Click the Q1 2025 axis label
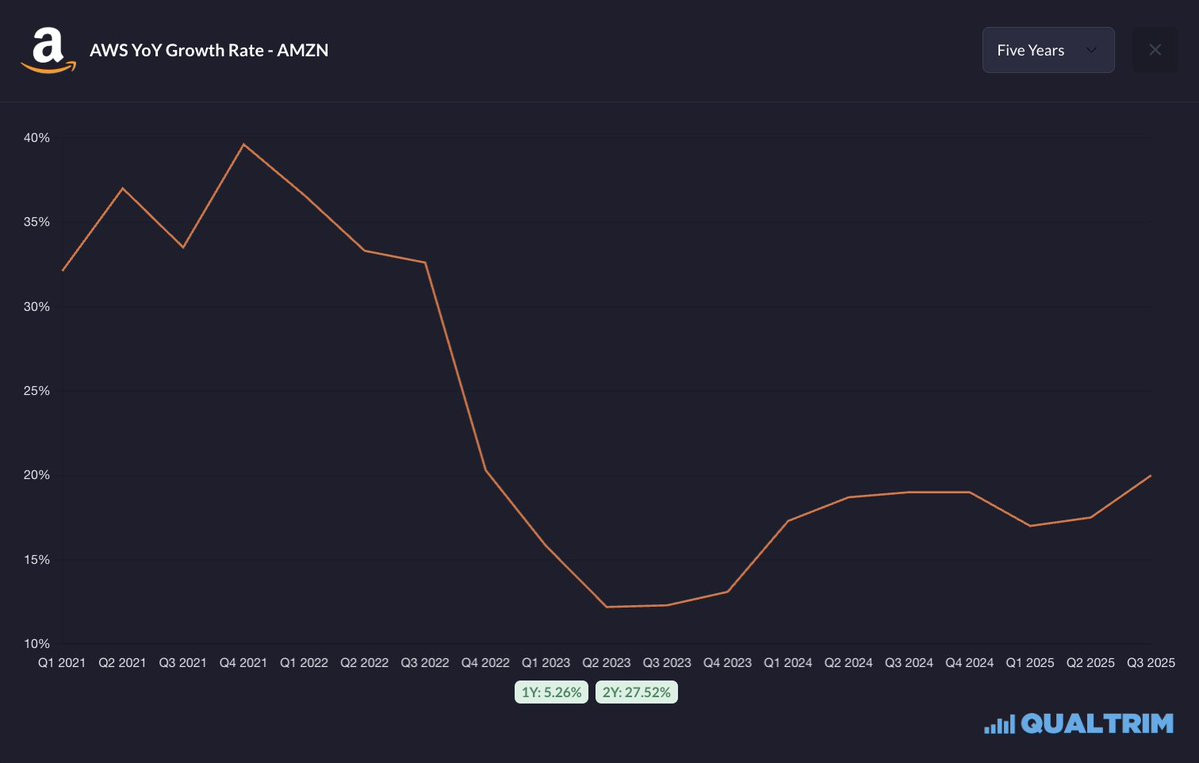This screenshot has height=763, width=1199. (1030, 663)
